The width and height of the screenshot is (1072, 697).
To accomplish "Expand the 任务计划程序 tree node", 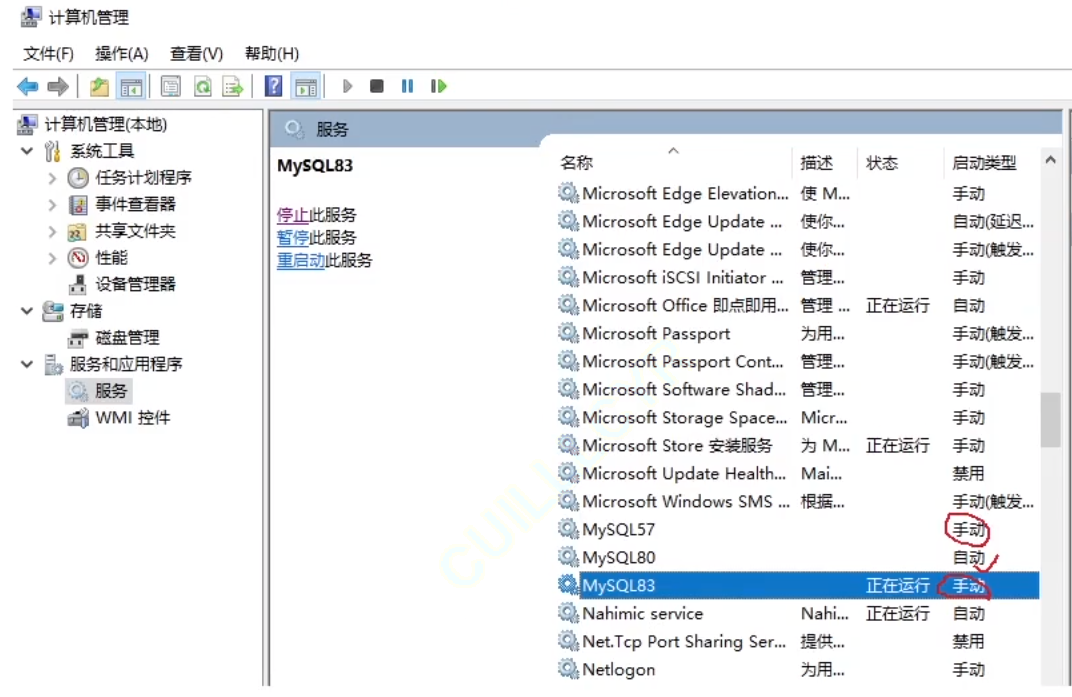I will pyautogui.click(x=52, y=178).
